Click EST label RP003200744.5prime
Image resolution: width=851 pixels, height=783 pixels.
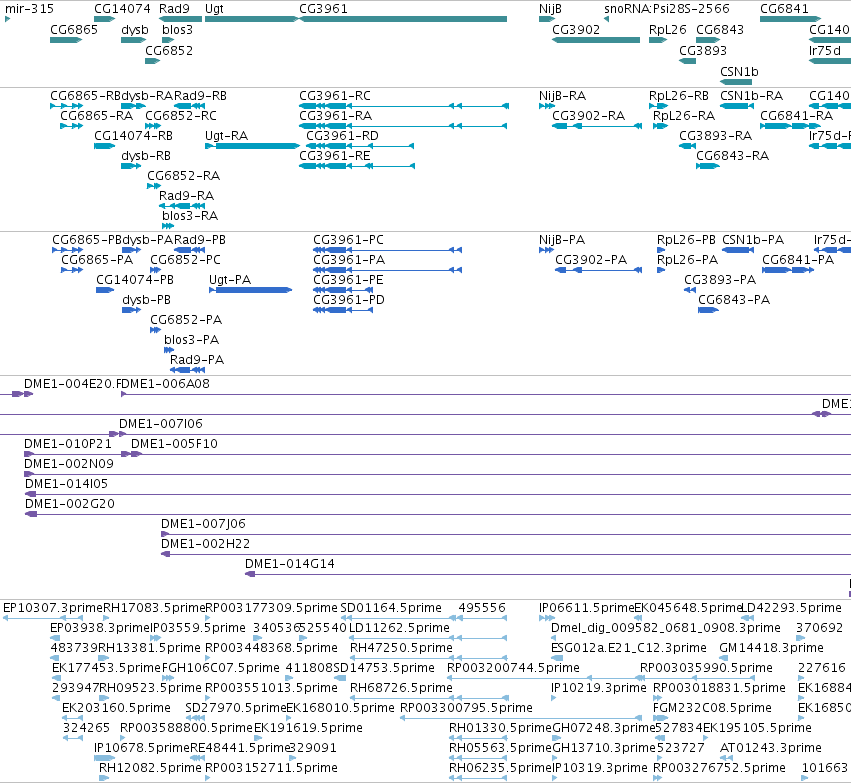[x=513, y=667]
